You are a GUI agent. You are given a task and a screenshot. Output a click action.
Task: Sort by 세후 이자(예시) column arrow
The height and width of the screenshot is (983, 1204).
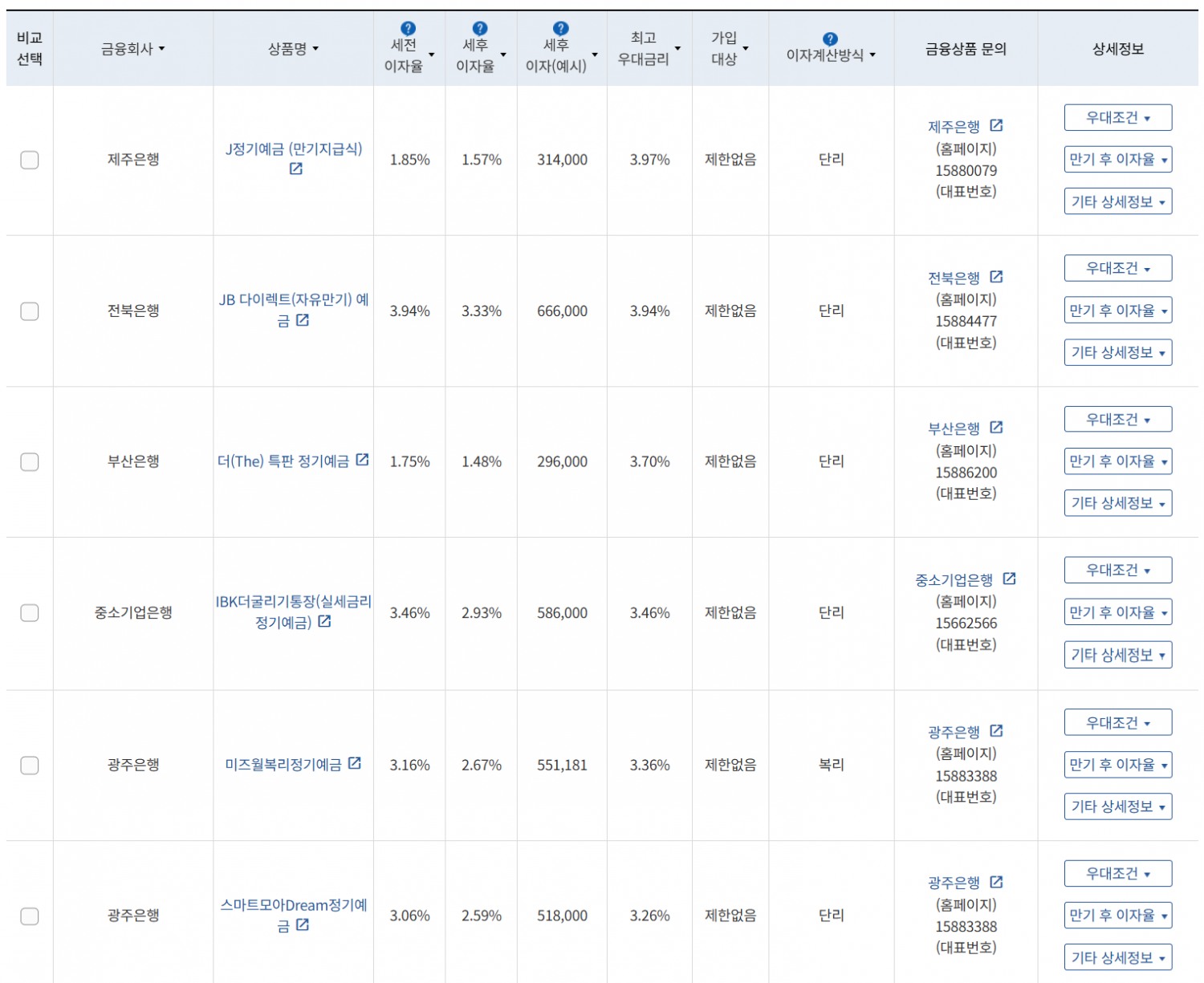pos(595,55)
